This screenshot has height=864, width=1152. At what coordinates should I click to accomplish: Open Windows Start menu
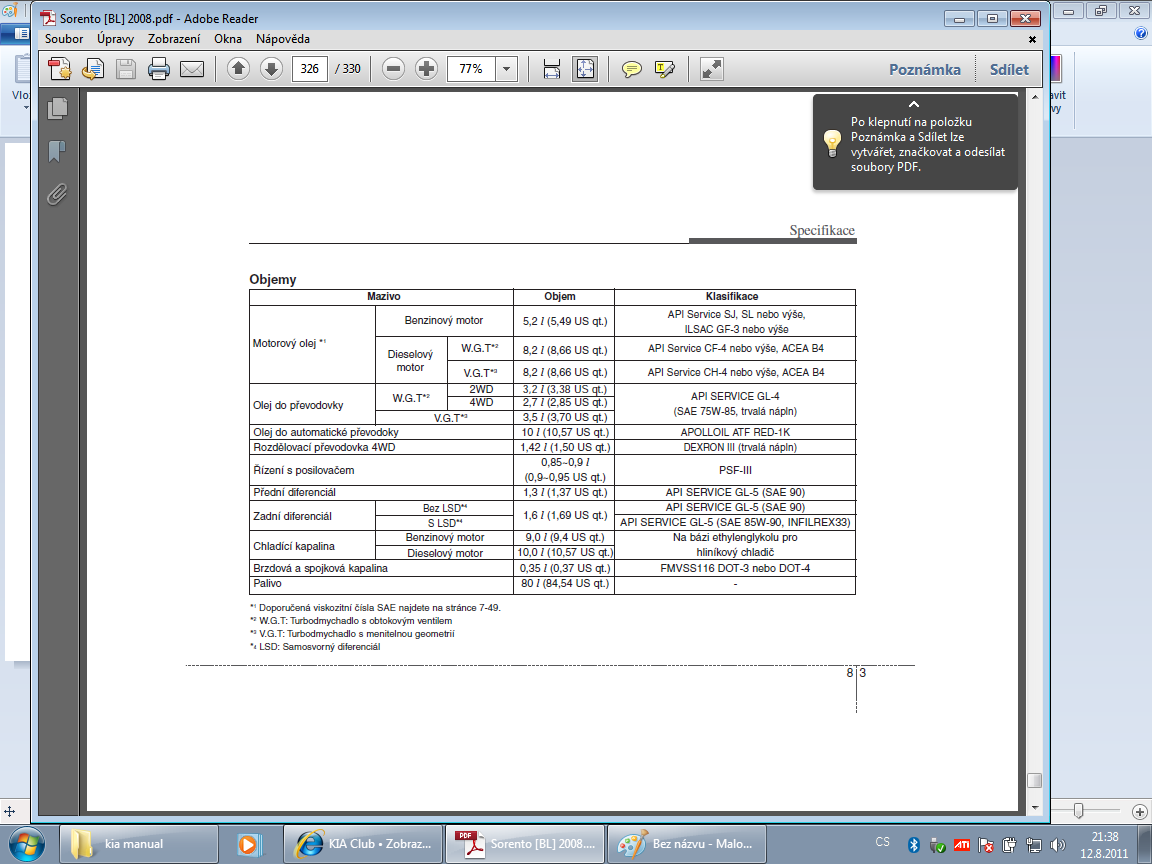pyautogui.click(x=26, y=844)
